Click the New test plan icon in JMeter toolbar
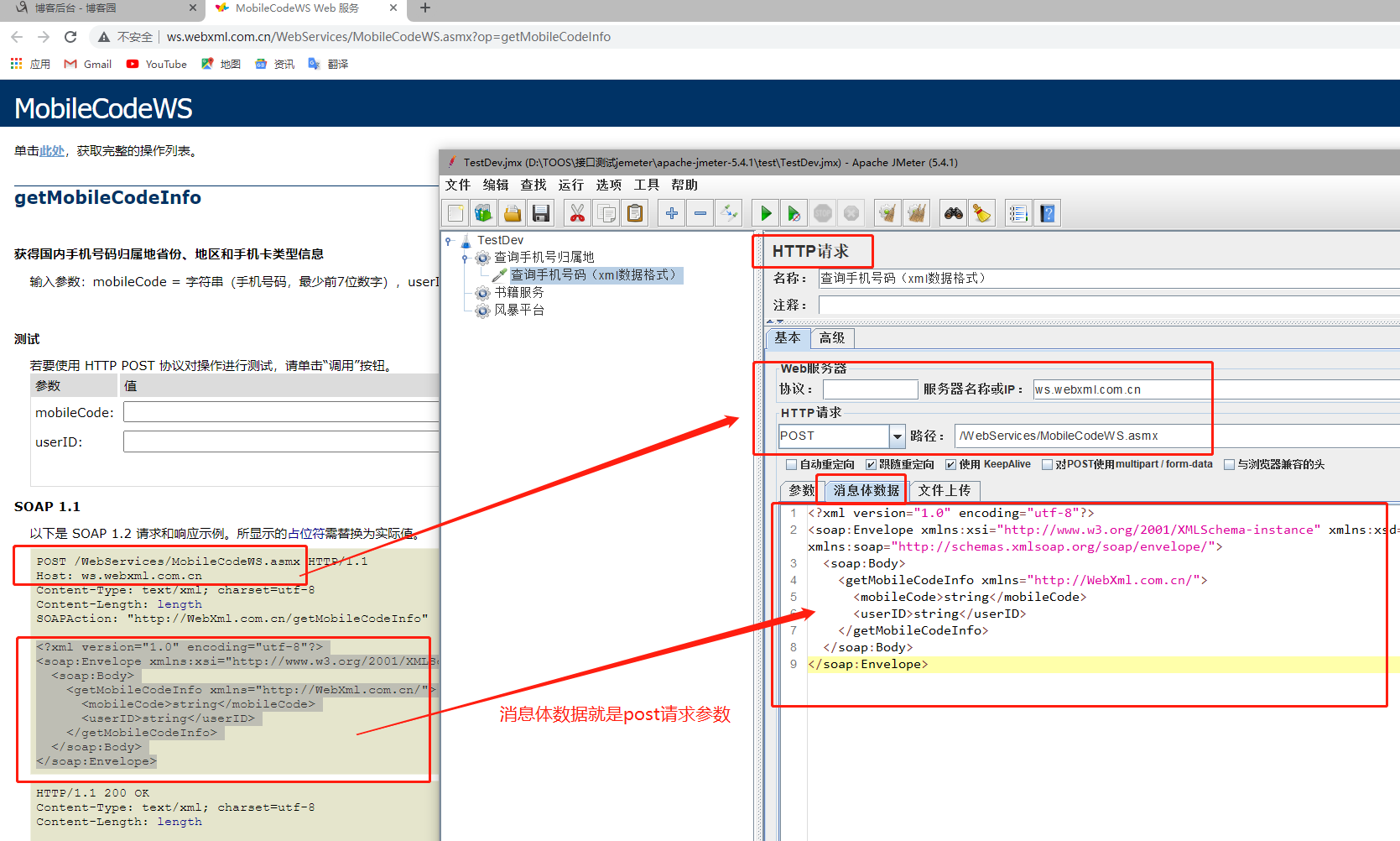The height and width of the screenshot is (841, 1400). 455,213
